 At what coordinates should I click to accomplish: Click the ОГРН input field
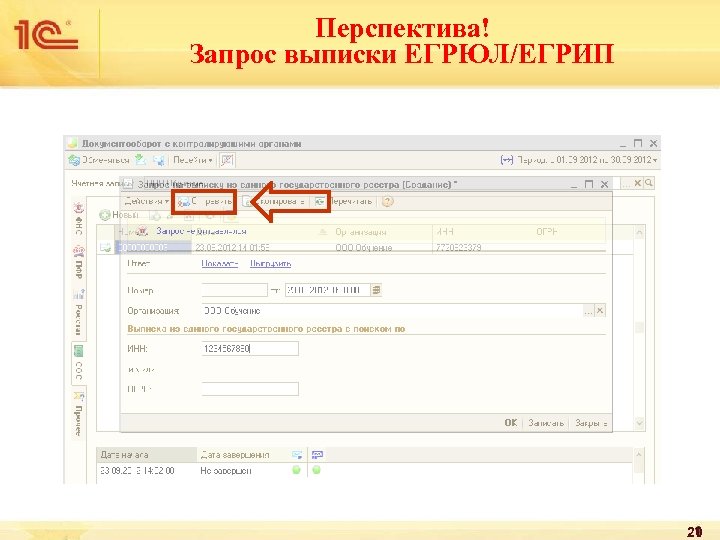tap(250, 389)
